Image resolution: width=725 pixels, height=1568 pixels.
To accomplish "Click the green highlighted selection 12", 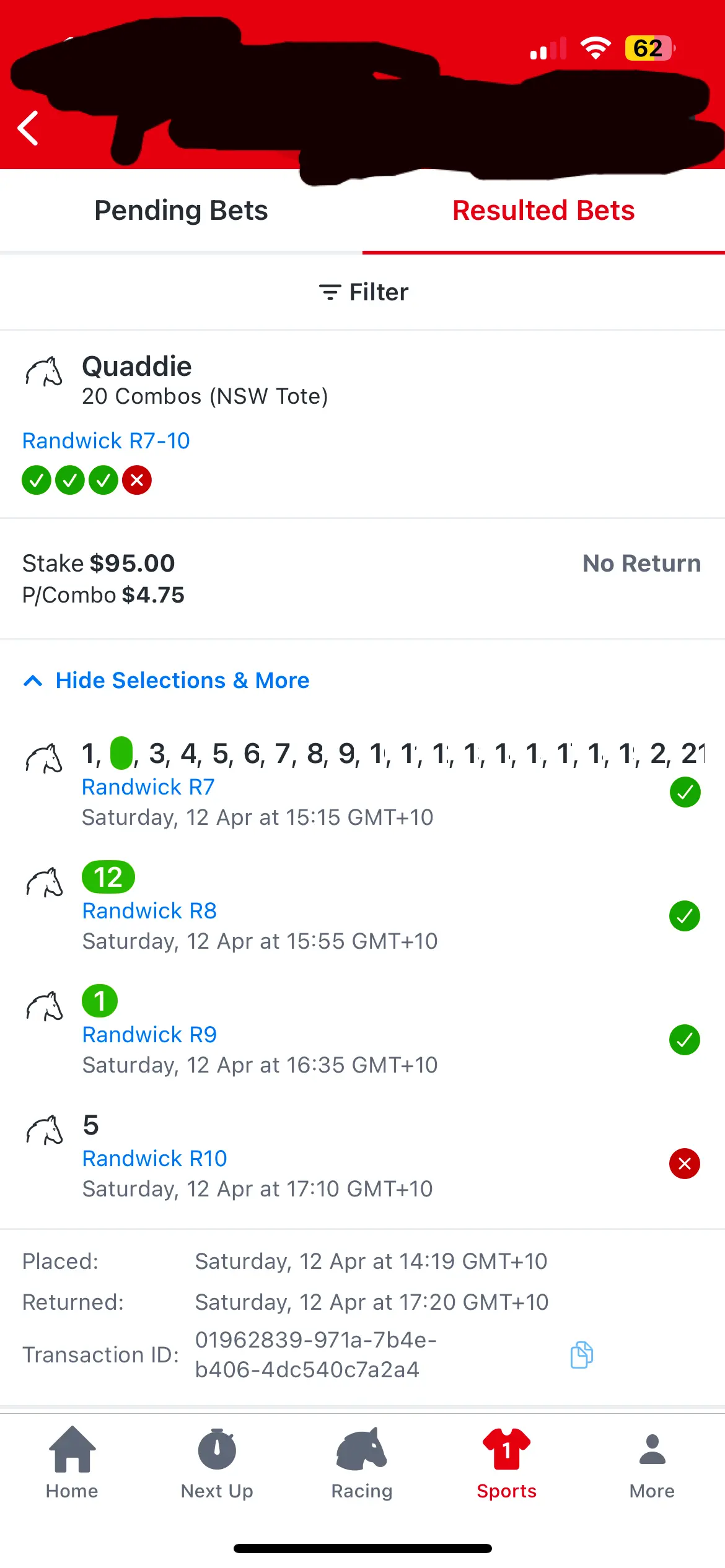I will (x=108, y=877).
